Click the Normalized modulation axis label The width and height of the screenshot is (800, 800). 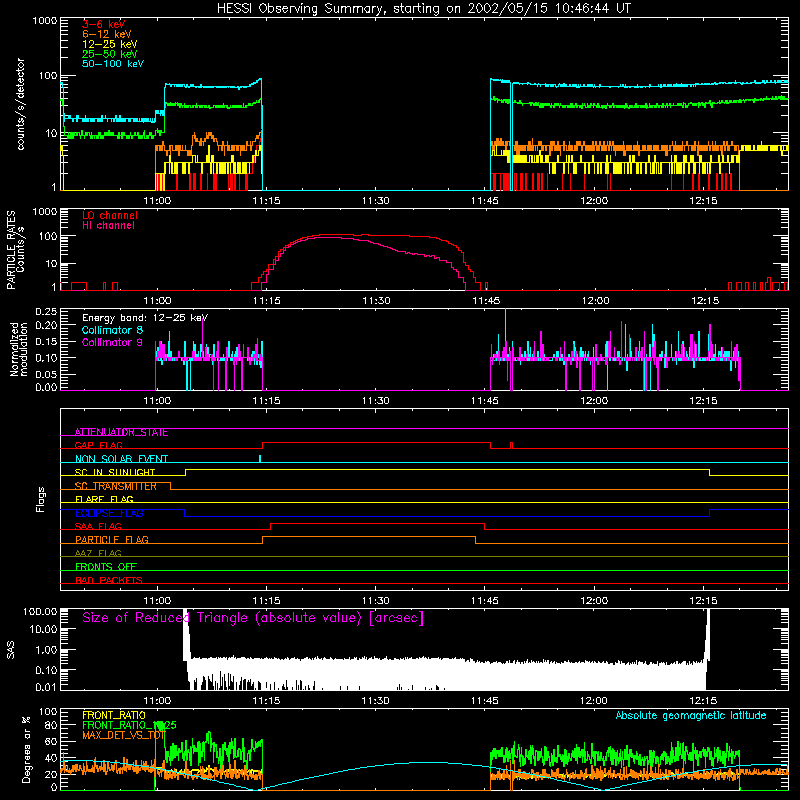(19, 349)
